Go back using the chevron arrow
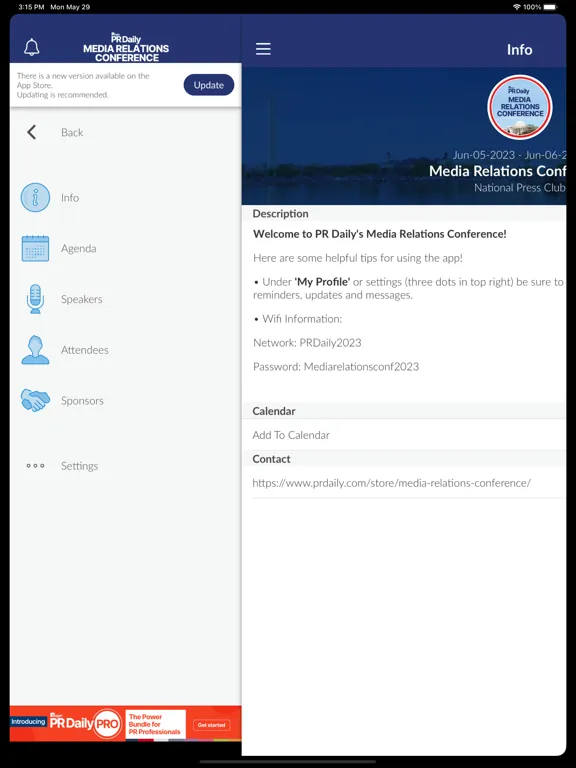The width and height of the screenshot is (576, 768). (x=31, y=132)
